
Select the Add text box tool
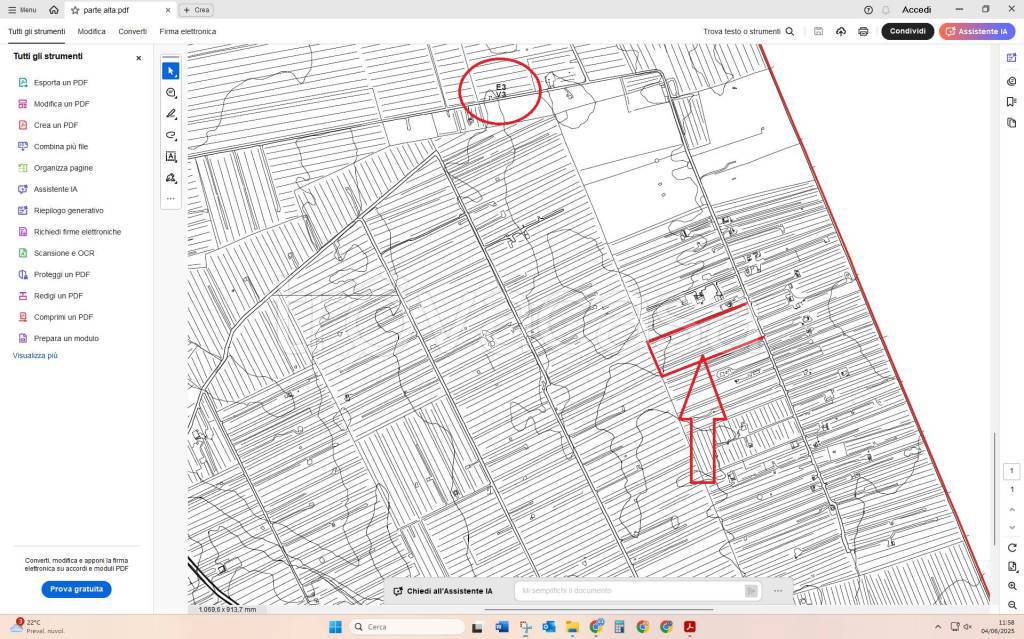coord(170,157)
